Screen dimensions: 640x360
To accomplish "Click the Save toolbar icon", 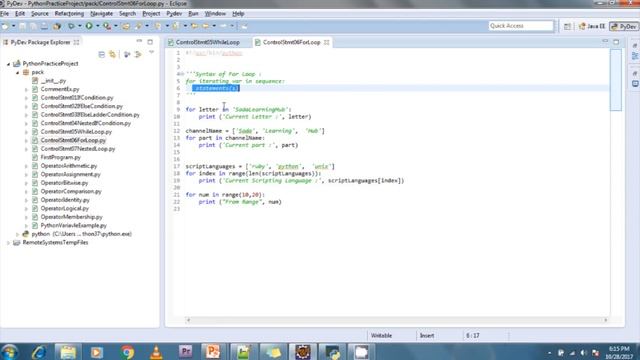I will pos(22,26).
